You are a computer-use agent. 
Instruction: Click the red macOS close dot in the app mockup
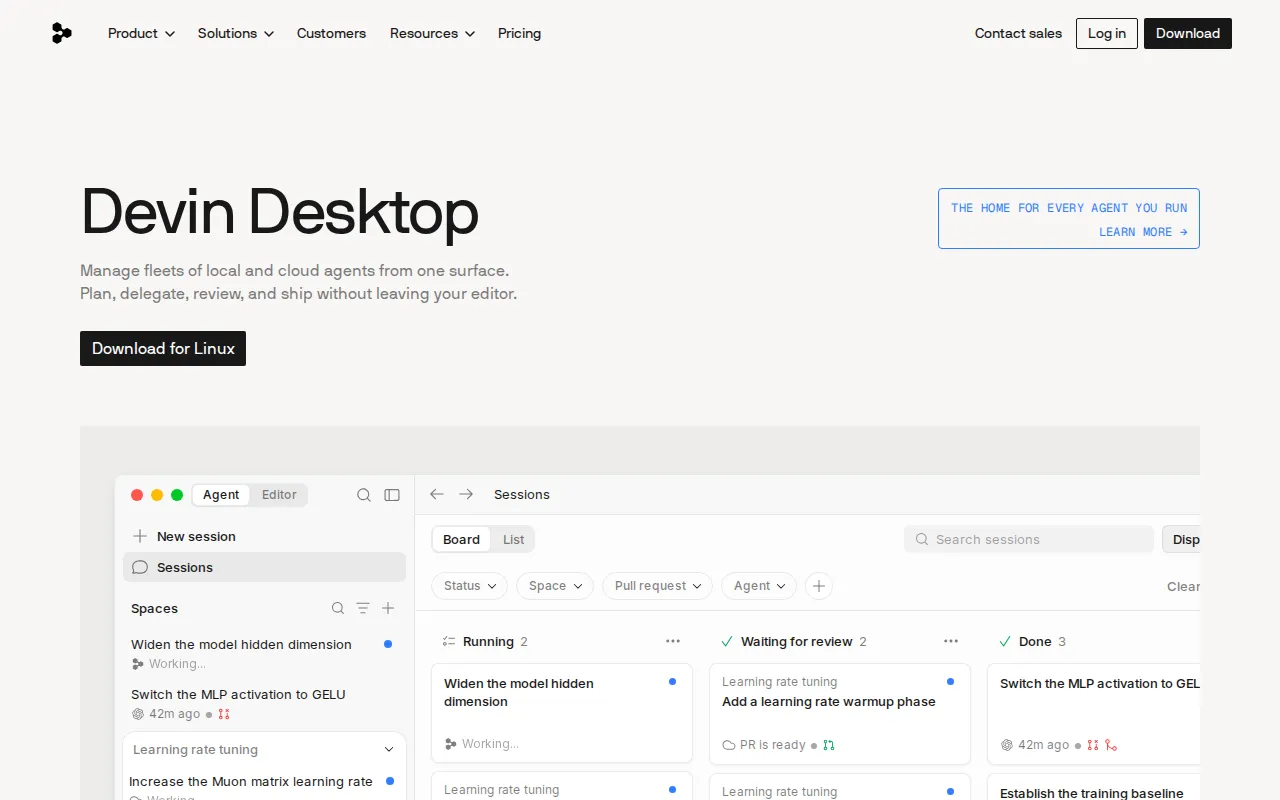tap(137, 495)
